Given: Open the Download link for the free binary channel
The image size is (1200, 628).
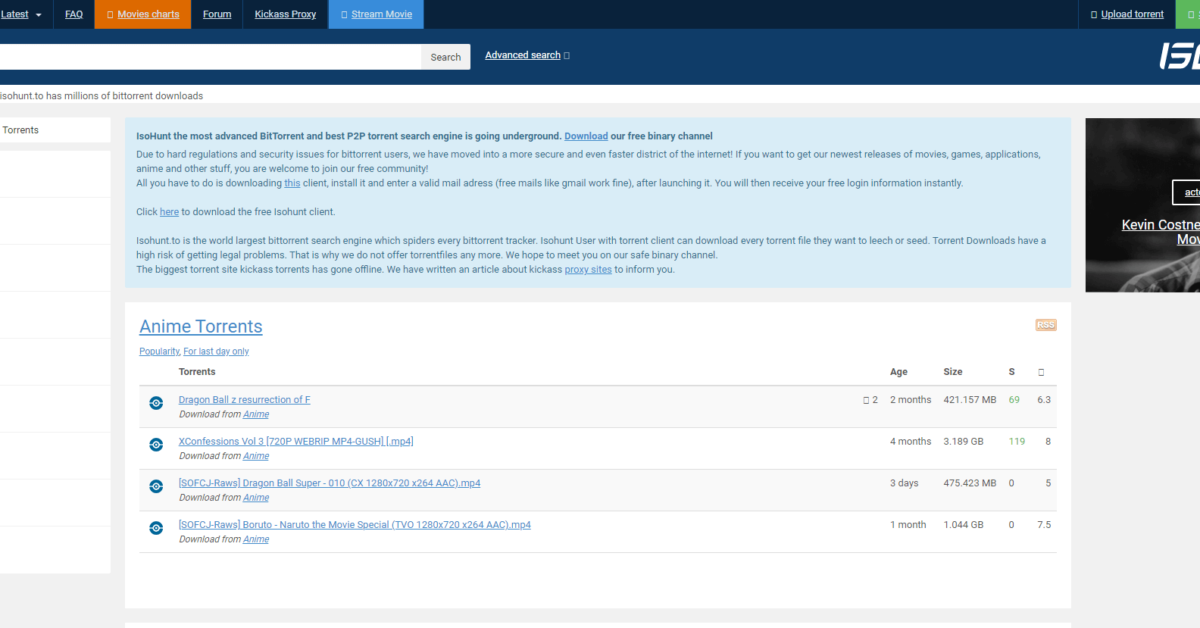Looking at the screenshot, I should click(586, 135).
